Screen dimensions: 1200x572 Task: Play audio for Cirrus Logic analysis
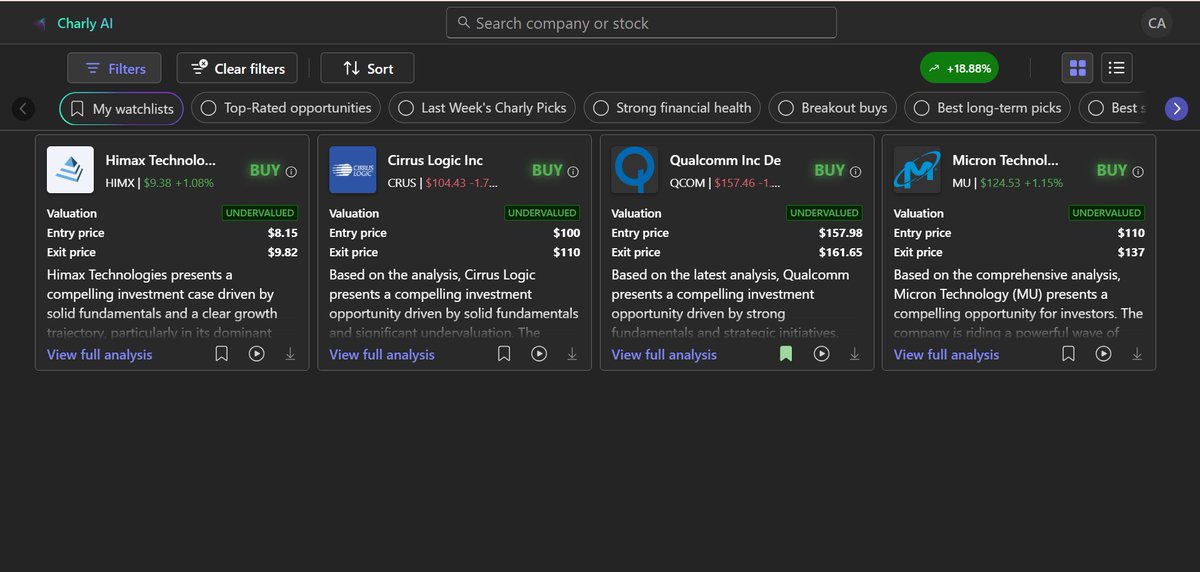pyautogui.click(x=538, y=354)
